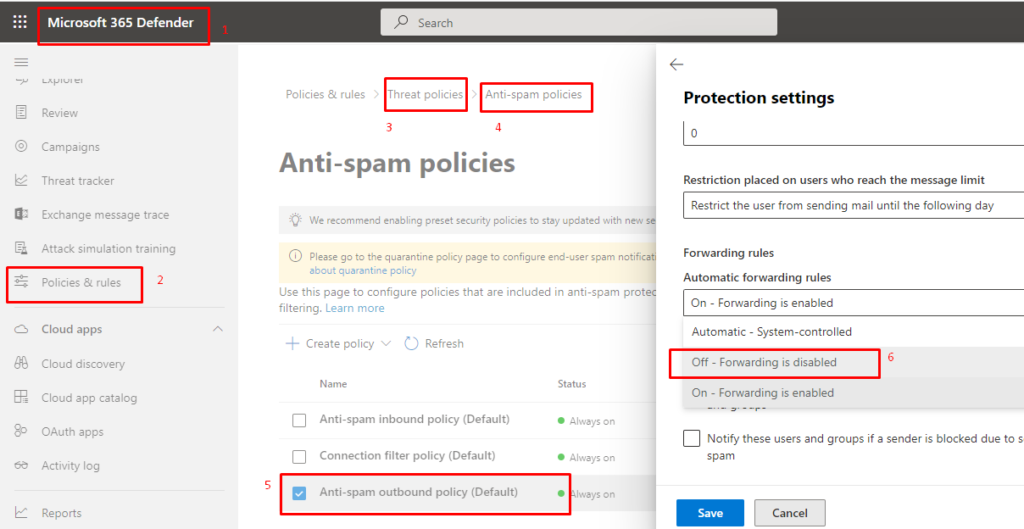1024x529 pixels.
Task: Sort by the Name column header
Action: click(333, 383)
